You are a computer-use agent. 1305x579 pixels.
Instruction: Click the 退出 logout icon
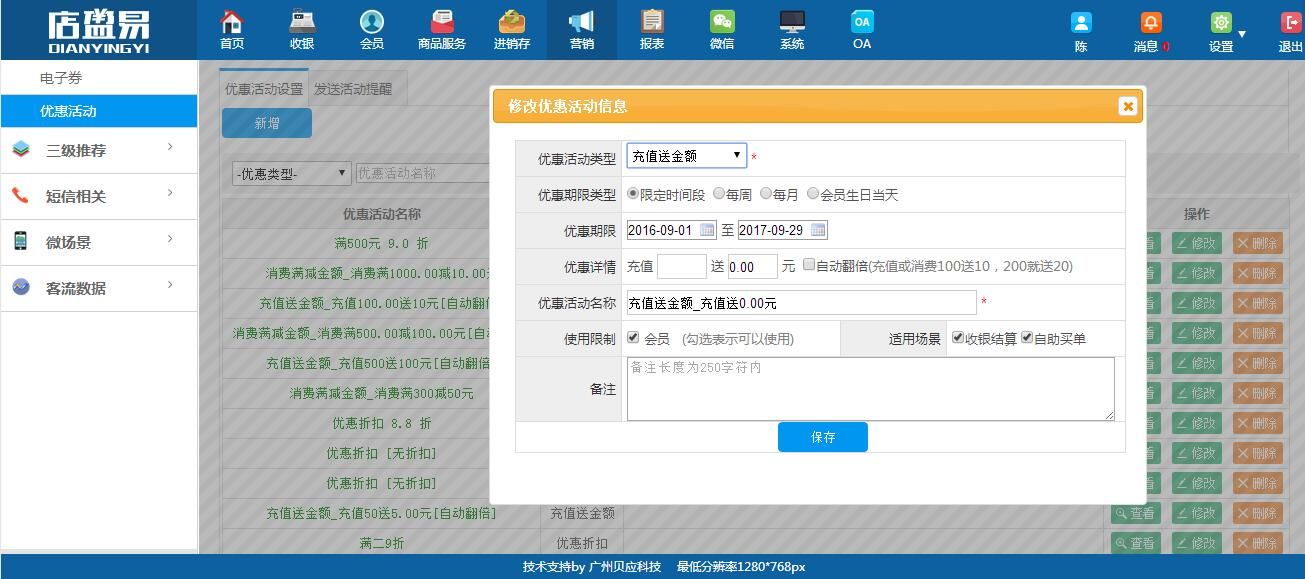pyautogui.click(x=1291, y=23)
